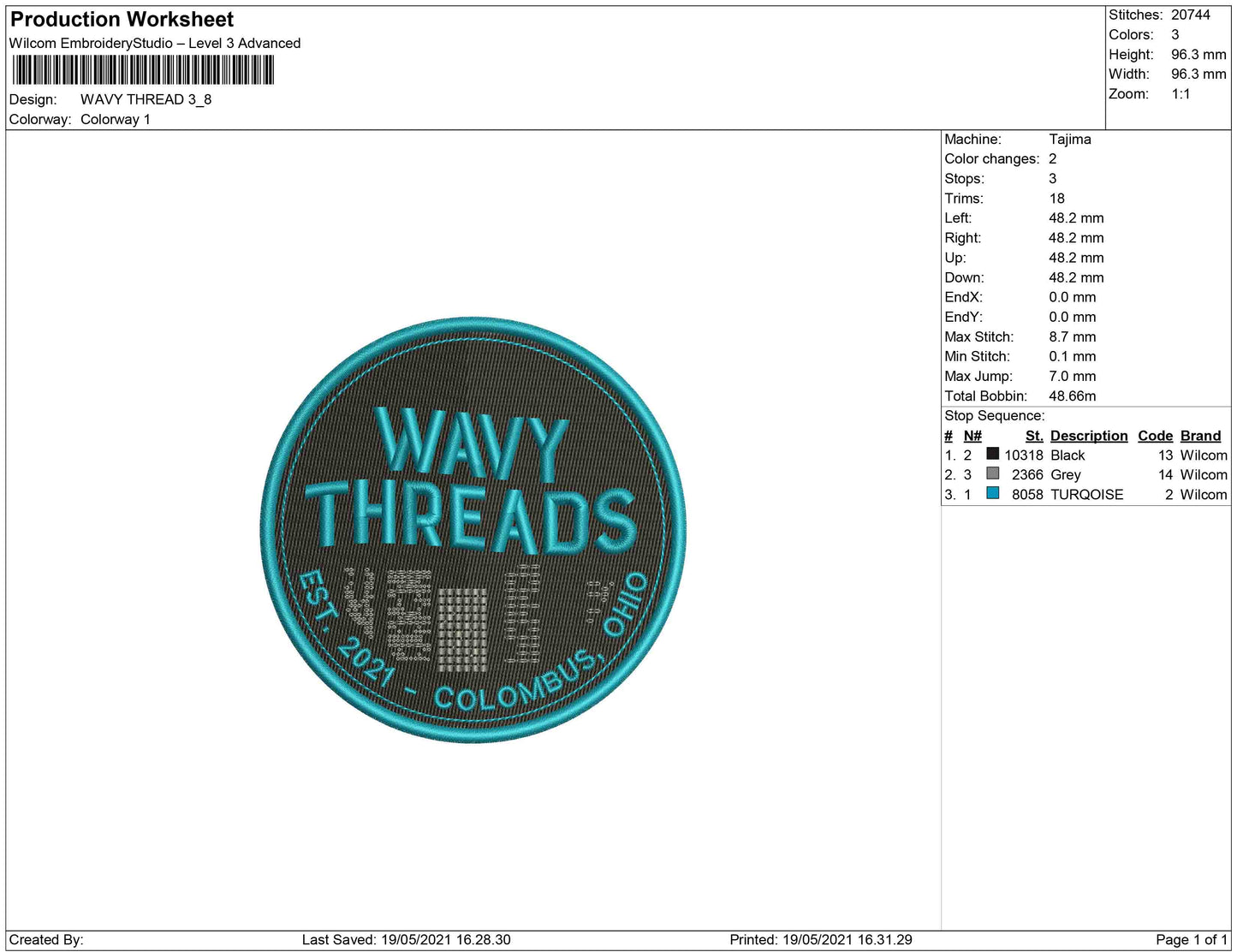Click the Black thread color swatch
The image size is (1237, 952).
(x=993, y=454)
